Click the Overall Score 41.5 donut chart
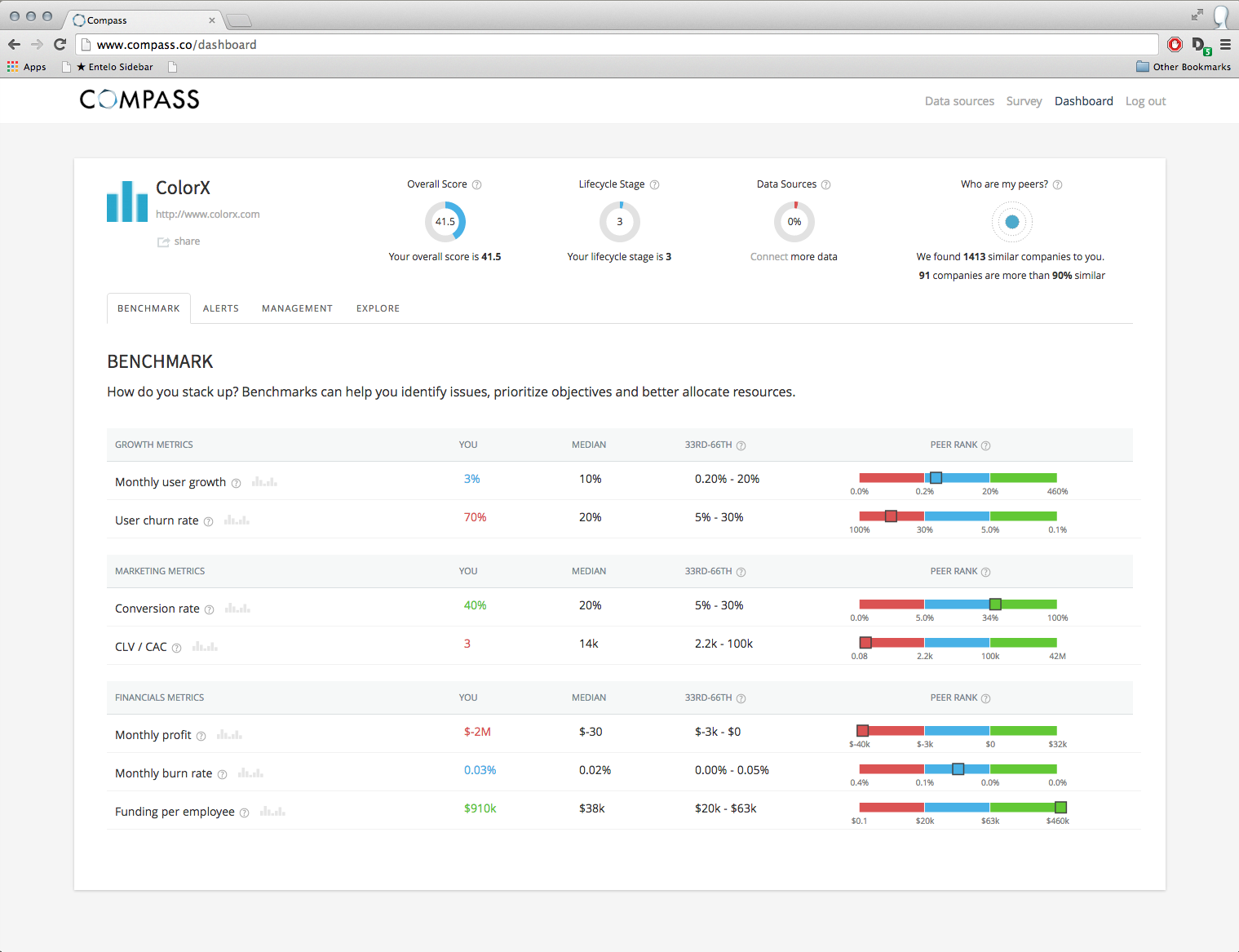The width and height of the screenshot is (1239, 952). 445,222
